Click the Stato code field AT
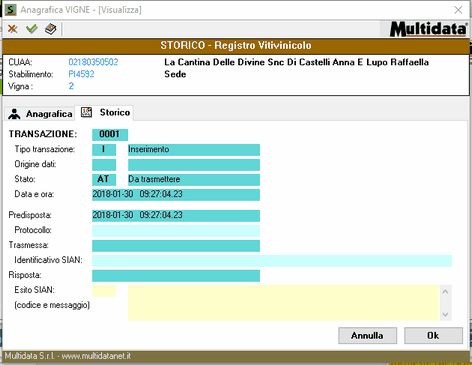472x365 pixels. (x=104, y=180)
